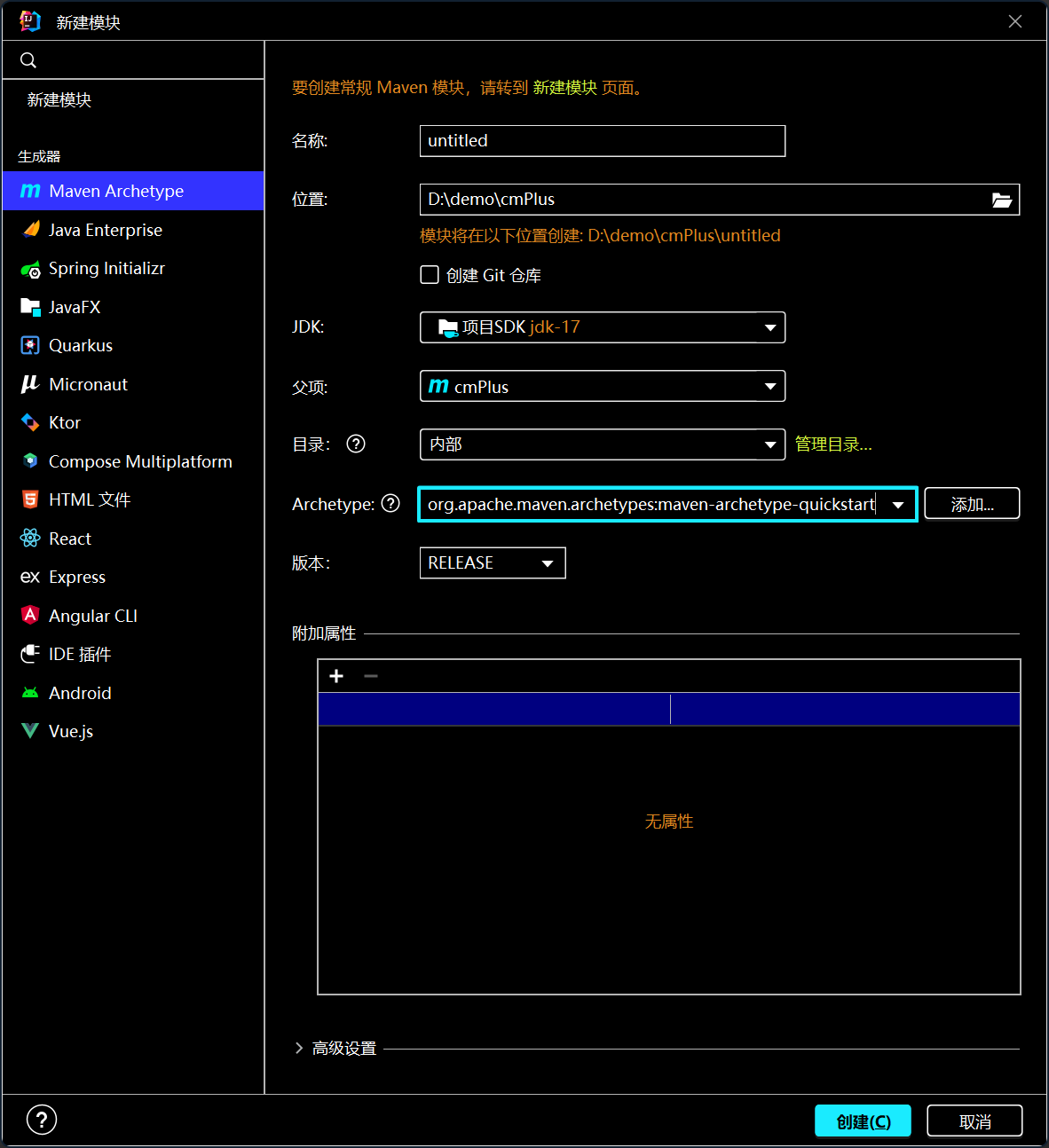Choose Spring Initializr generator
The image size is (1049, 1148).
pos(133,268)
